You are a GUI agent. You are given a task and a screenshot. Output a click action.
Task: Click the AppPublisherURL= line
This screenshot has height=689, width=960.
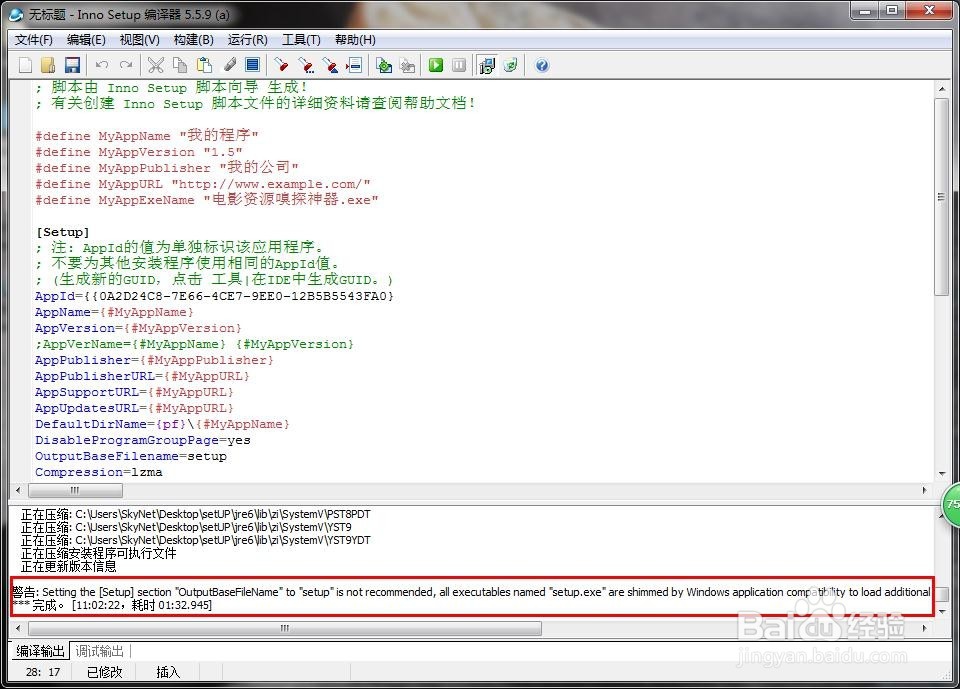point(142,375)
